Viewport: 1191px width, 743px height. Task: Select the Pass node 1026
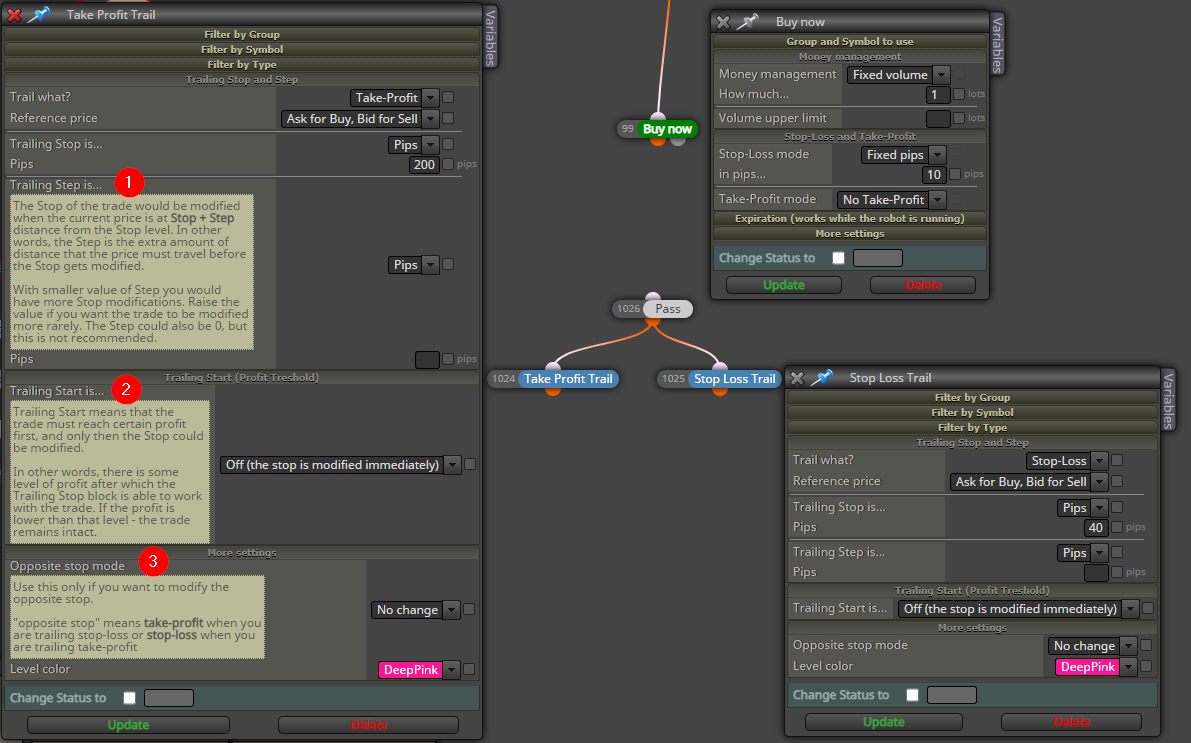(668, 308)
